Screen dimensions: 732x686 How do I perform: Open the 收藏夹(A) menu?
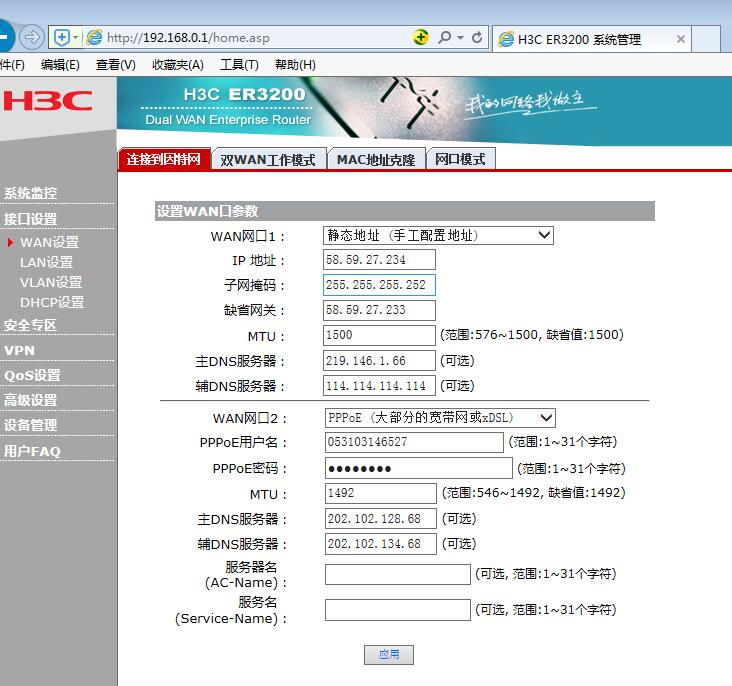point(177,64)
